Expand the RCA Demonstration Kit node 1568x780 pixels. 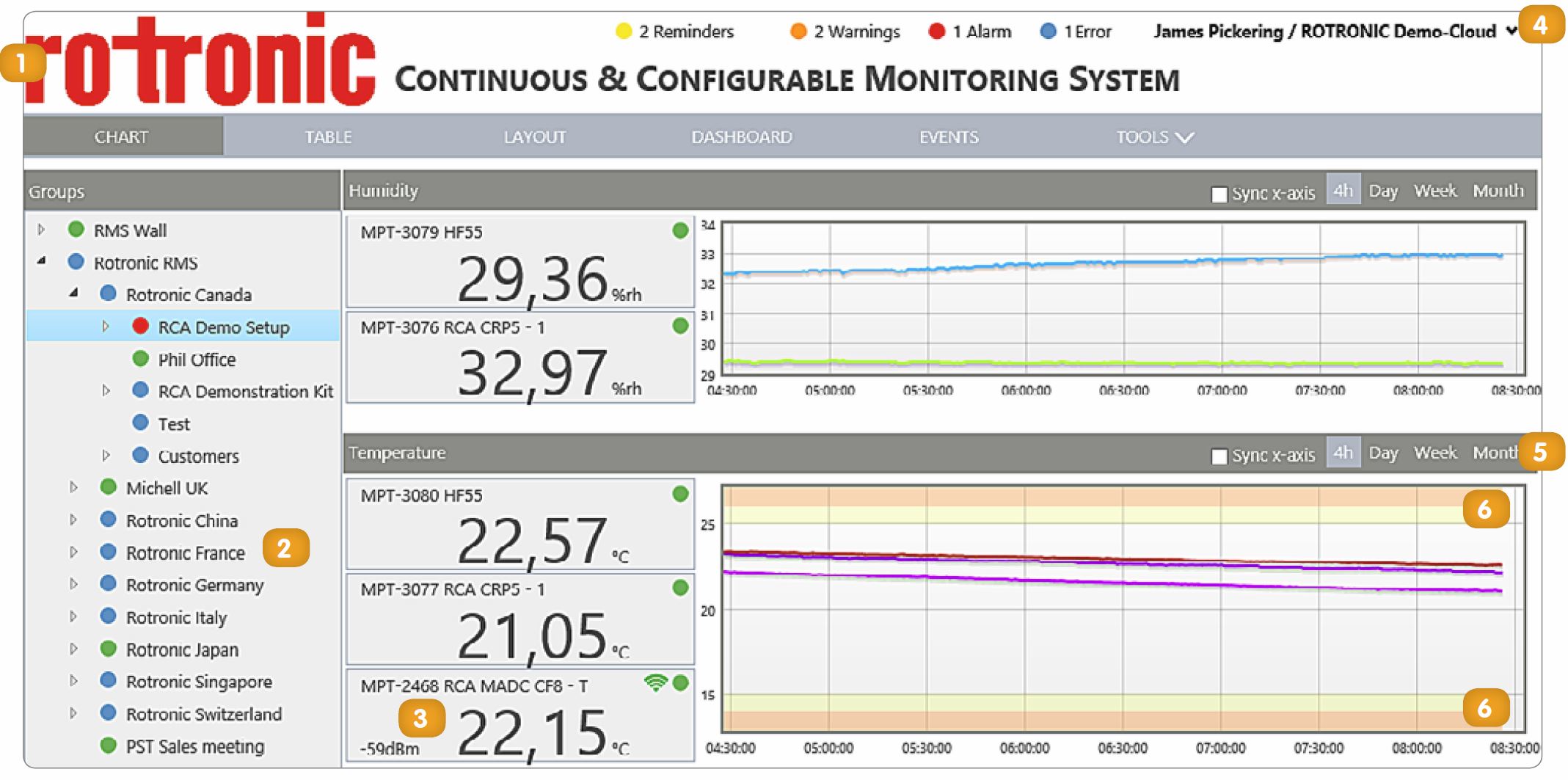[106, 390]
